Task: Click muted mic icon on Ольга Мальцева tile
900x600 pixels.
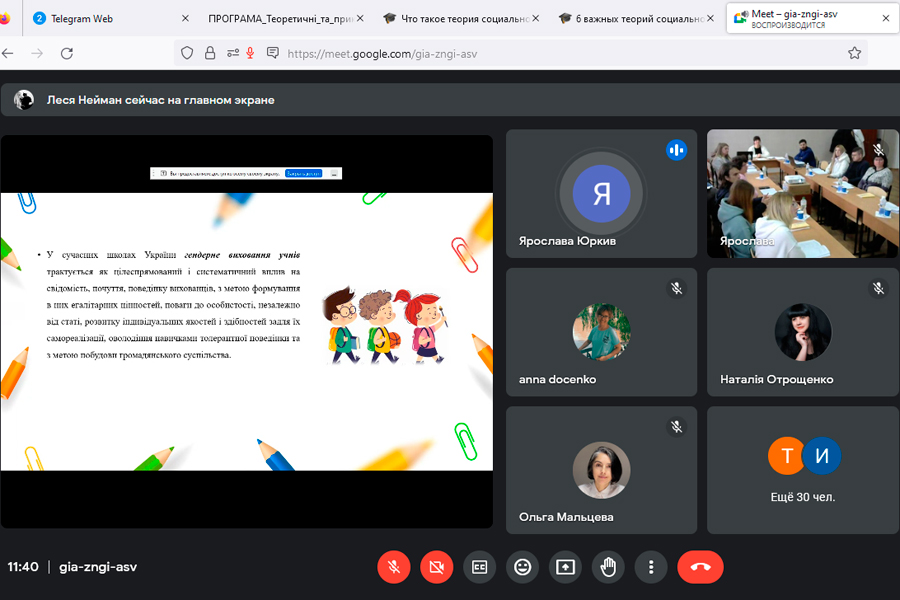Action: pyautogui.click(x=676, y=427)
